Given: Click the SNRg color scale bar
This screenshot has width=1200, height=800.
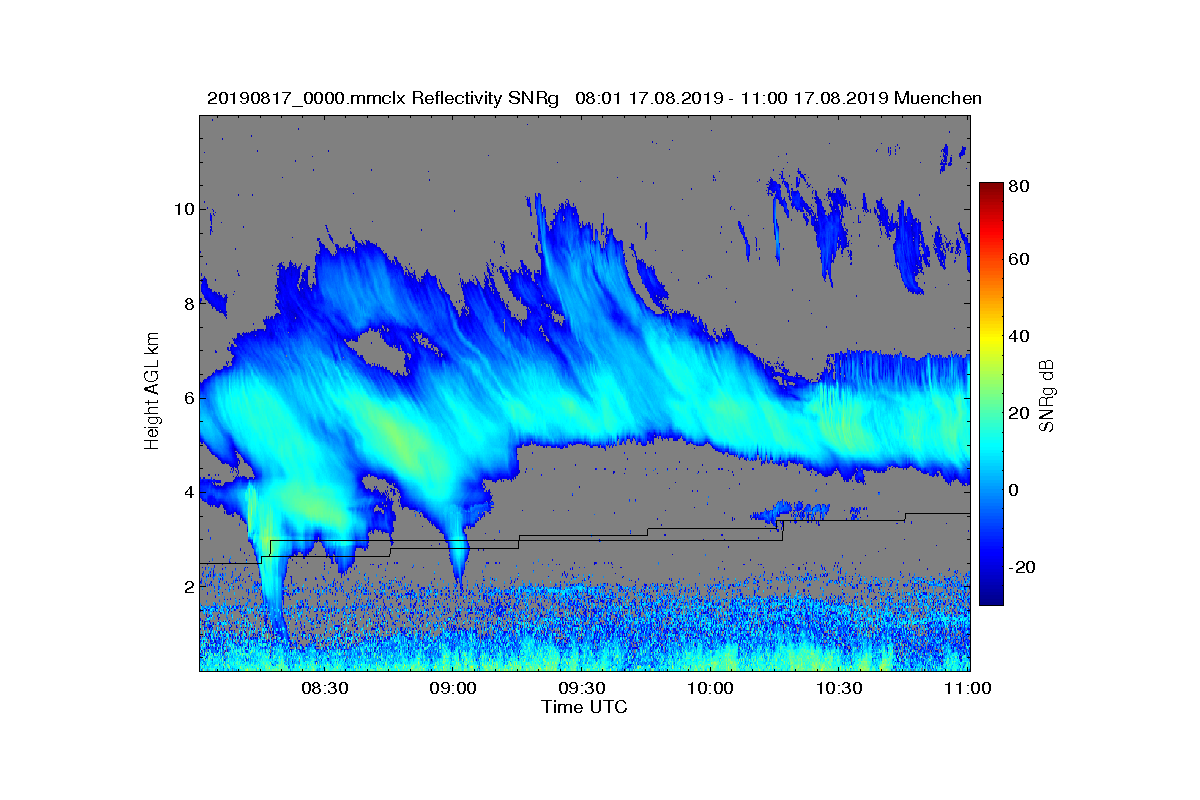Looking at the screenshot, I should pos(991,394).
